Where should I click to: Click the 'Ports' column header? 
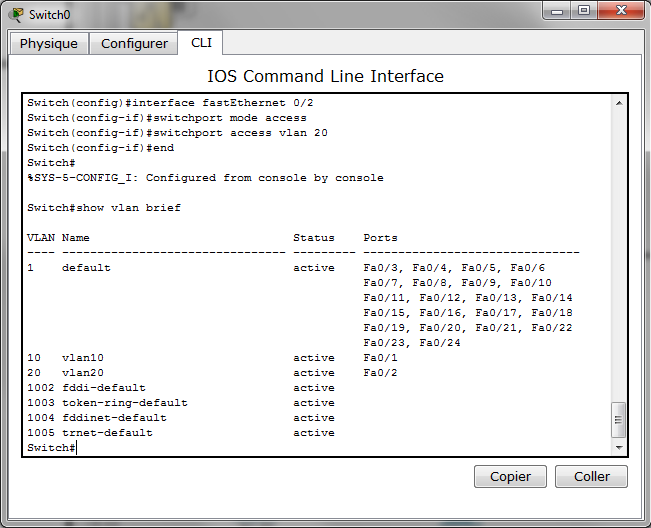coord(380,238)
